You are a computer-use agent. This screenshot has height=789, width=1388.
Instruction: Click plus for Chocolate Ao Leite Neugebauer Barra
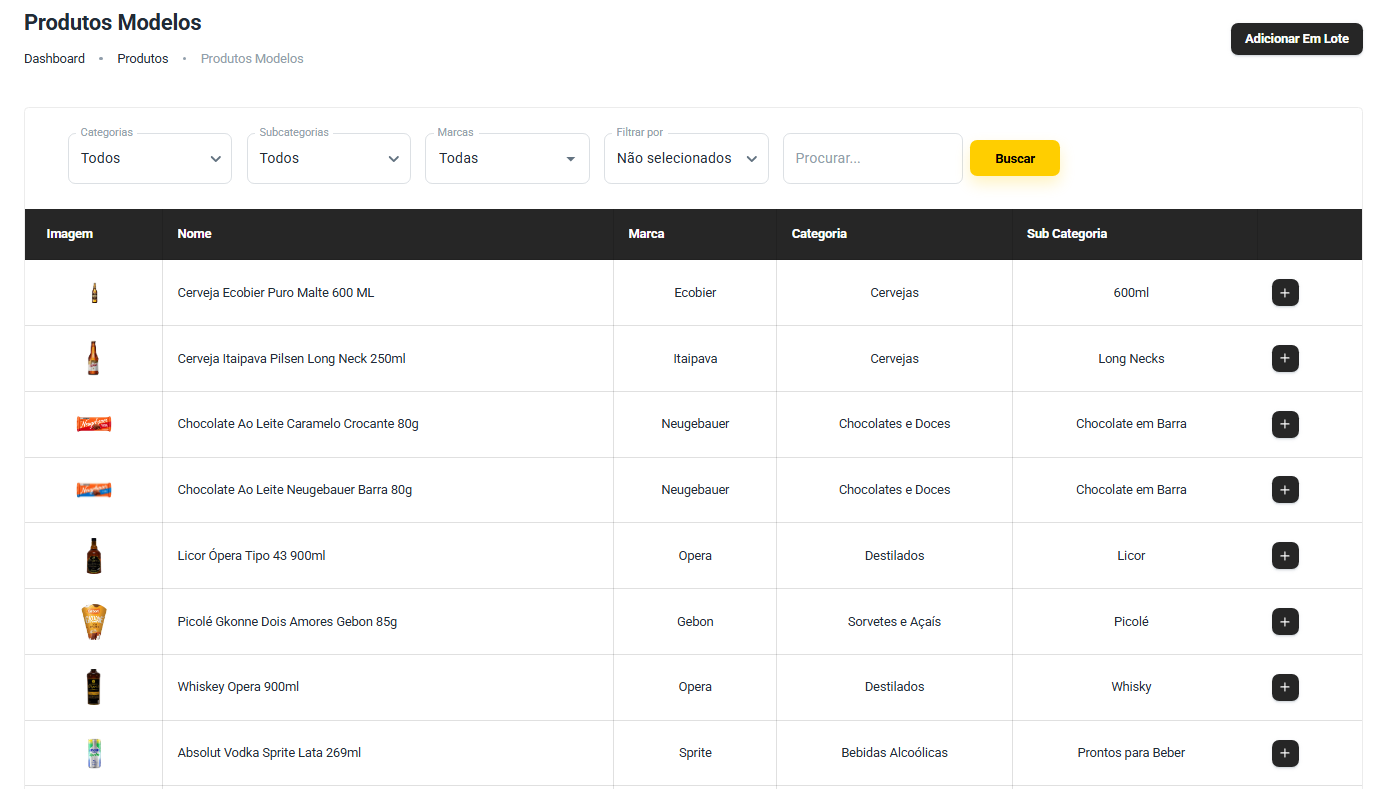pos(1285,490)
